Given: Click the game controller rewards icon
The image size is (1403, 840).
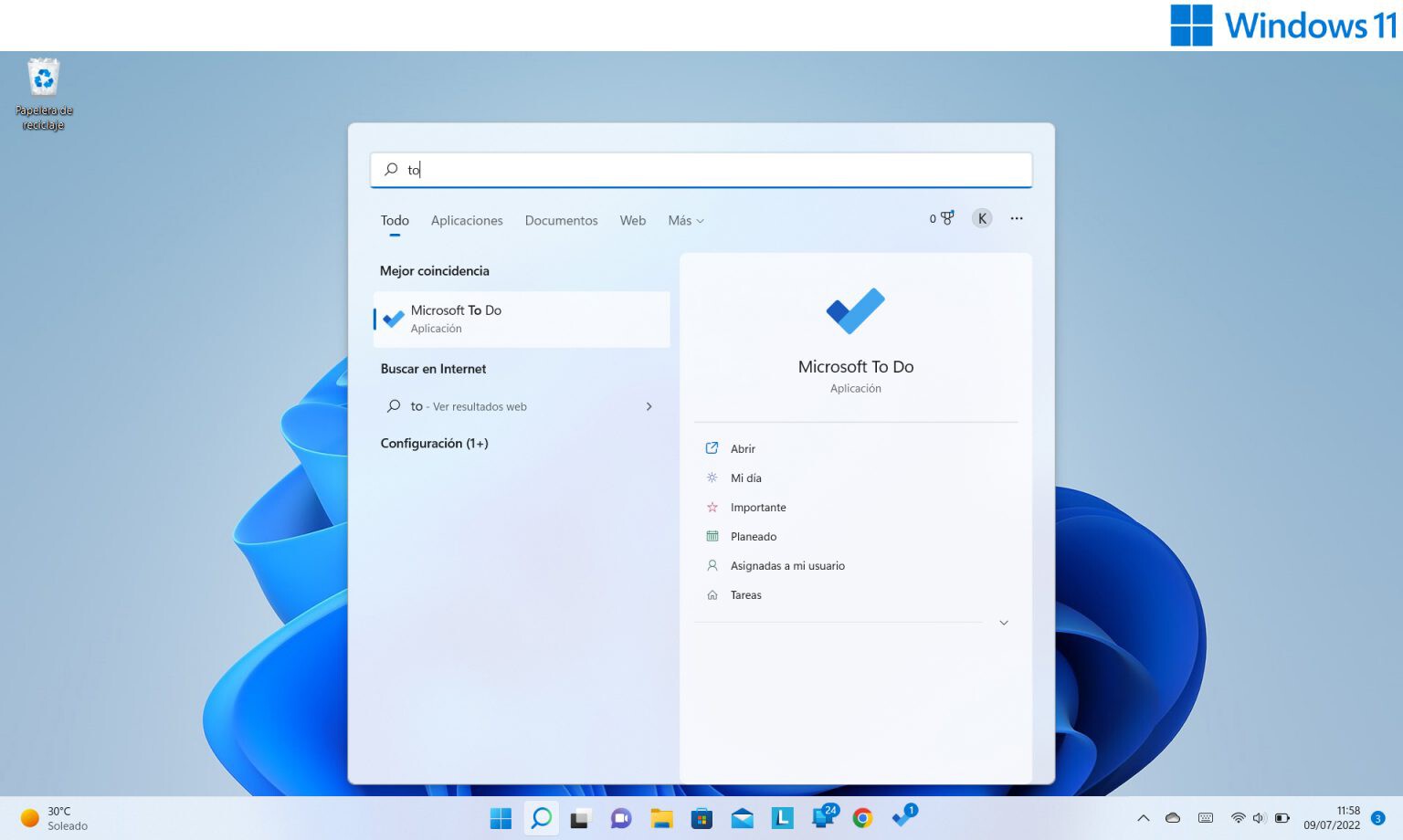Looking at the screenshot, I should (946, 218).
